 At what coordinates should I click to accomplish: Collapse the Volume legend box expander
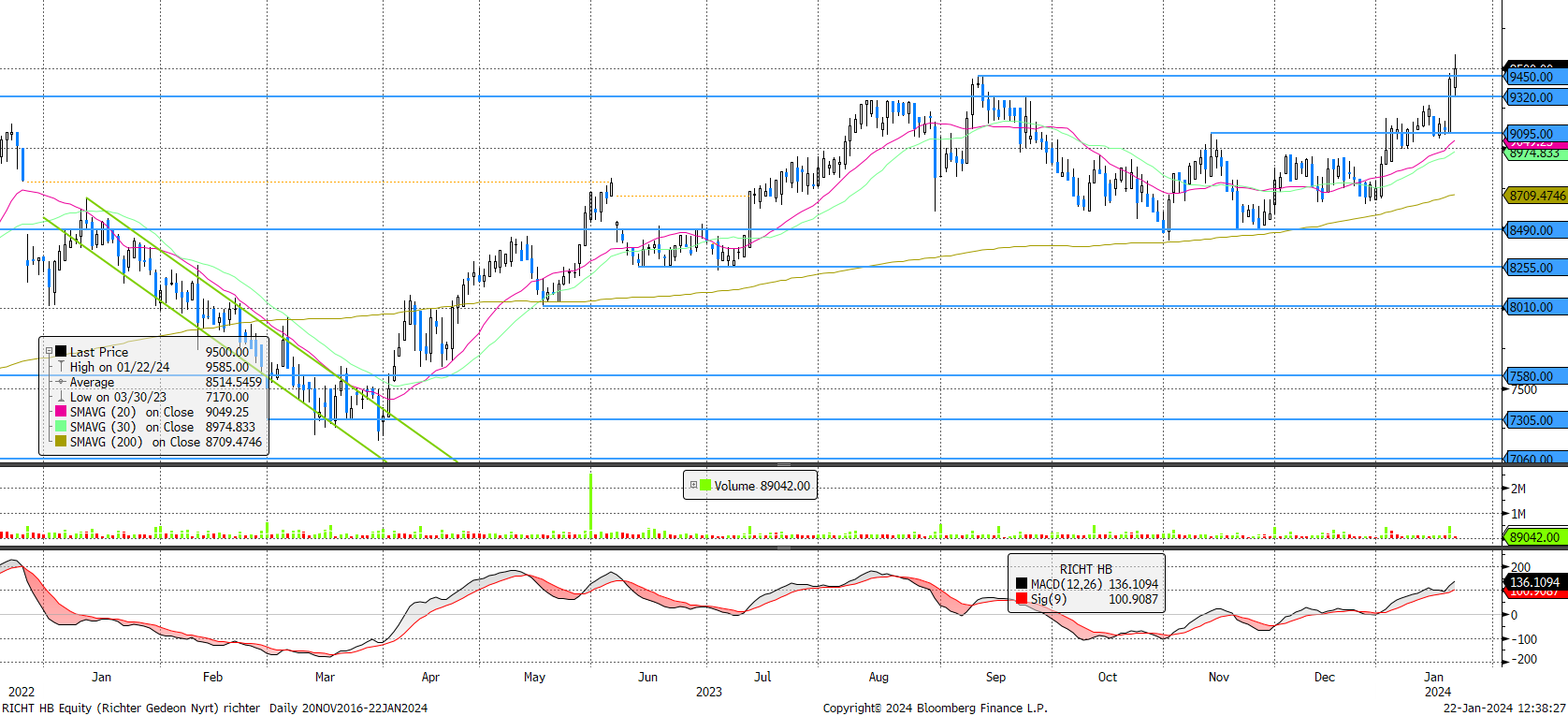[x=693, y=486]
